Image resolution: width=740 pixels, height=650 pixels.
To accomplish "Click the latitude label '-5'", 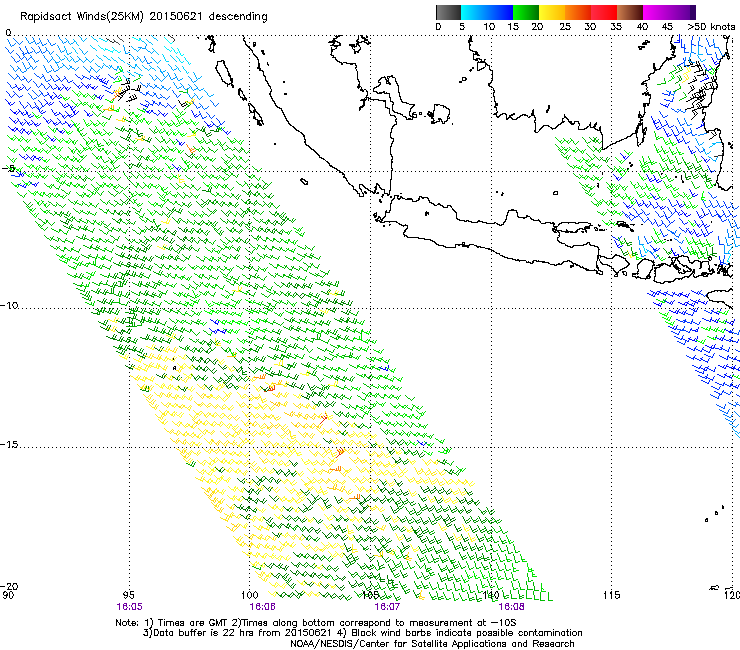I will tap(8, 168).
